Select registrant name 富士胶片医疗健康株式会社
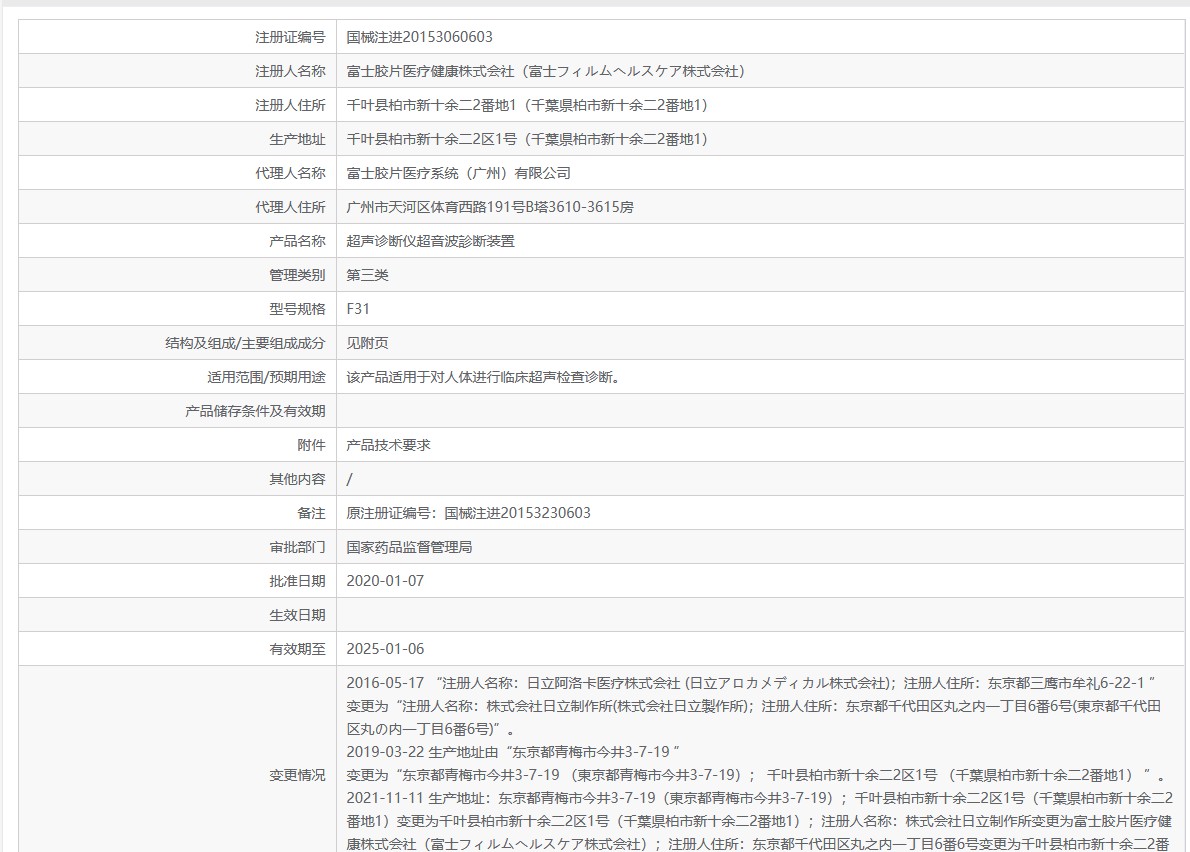 pos(430,71)
